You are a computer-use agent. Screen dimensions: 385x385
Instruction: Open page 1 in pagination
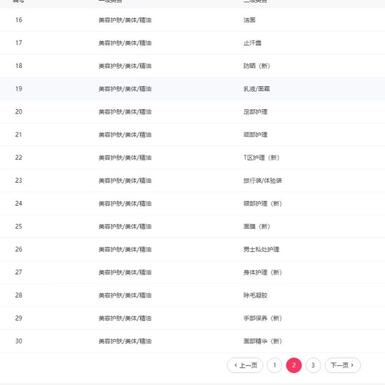tap(274, 365)
